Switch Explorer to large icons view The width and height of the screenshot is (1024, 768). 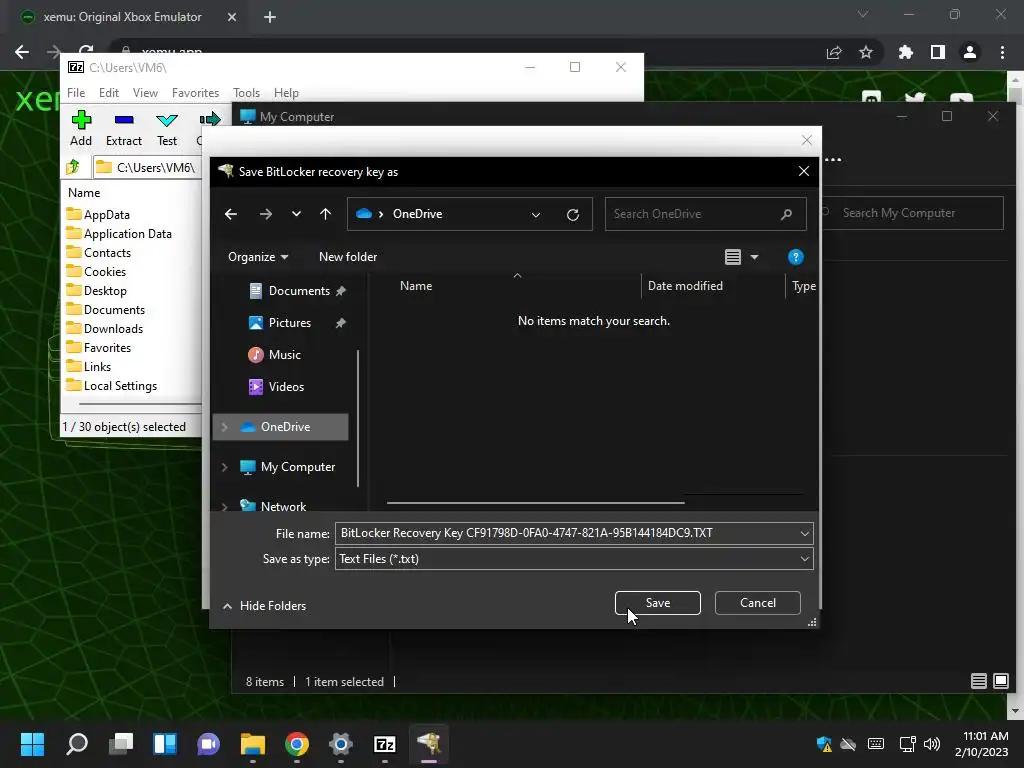click(x=1000, y=681)
